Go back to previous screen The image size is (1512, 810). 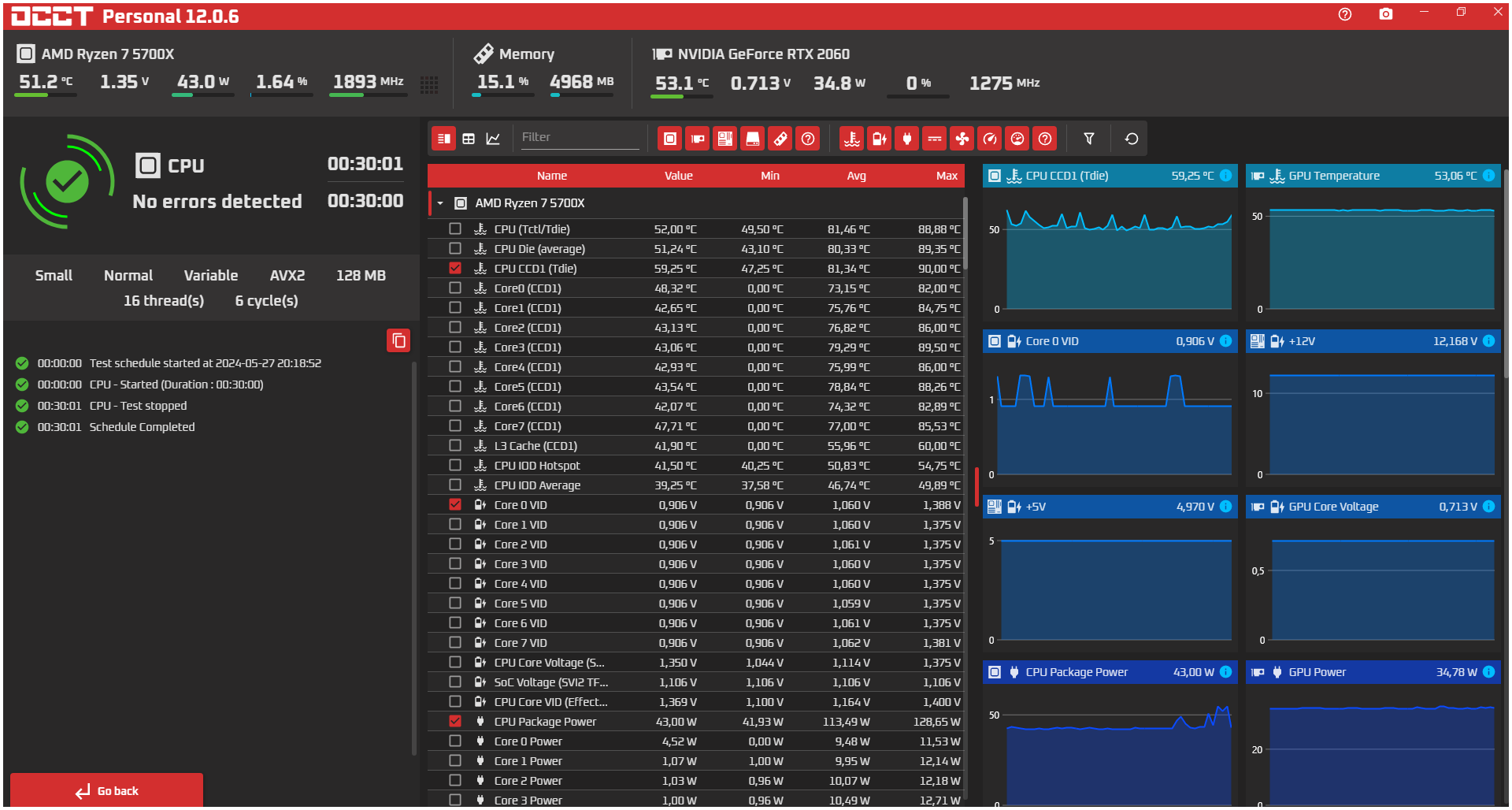107,790
